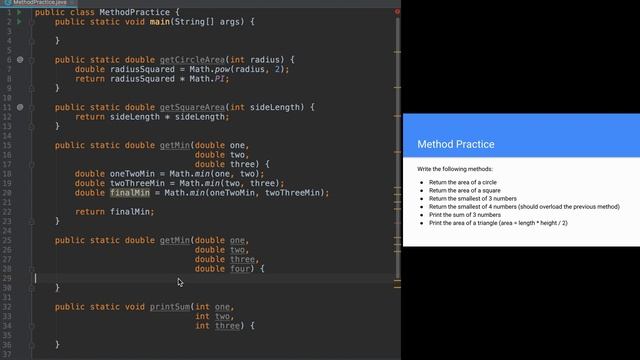Click the 'main' method name on line 2
This screenshot has height=360, width=640.
coord(160,22)
